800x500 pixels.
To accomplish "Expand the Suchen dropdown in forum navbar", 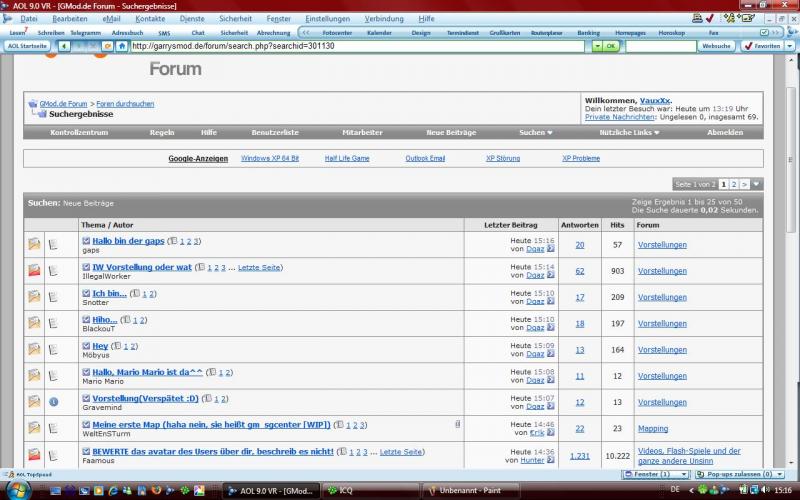I will (536, 132).
